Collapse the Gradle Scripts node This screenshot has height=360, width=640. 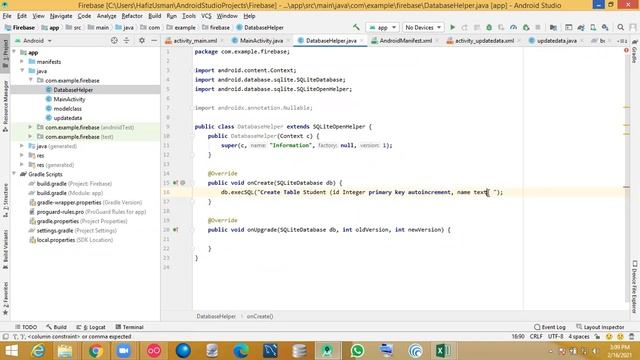[x=15, y=174]
